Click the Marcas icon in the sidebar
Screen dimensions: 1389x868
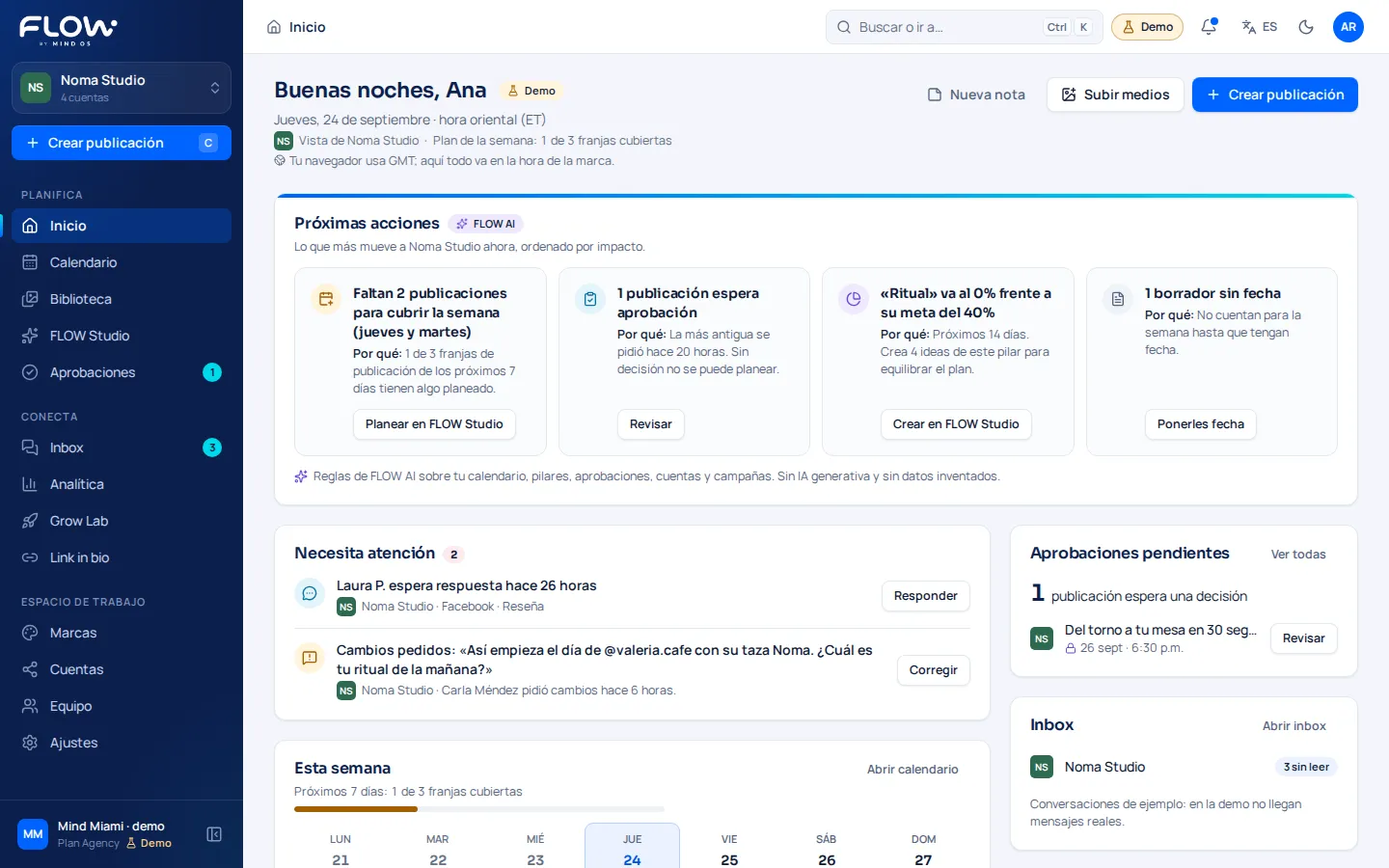point(30,633)
